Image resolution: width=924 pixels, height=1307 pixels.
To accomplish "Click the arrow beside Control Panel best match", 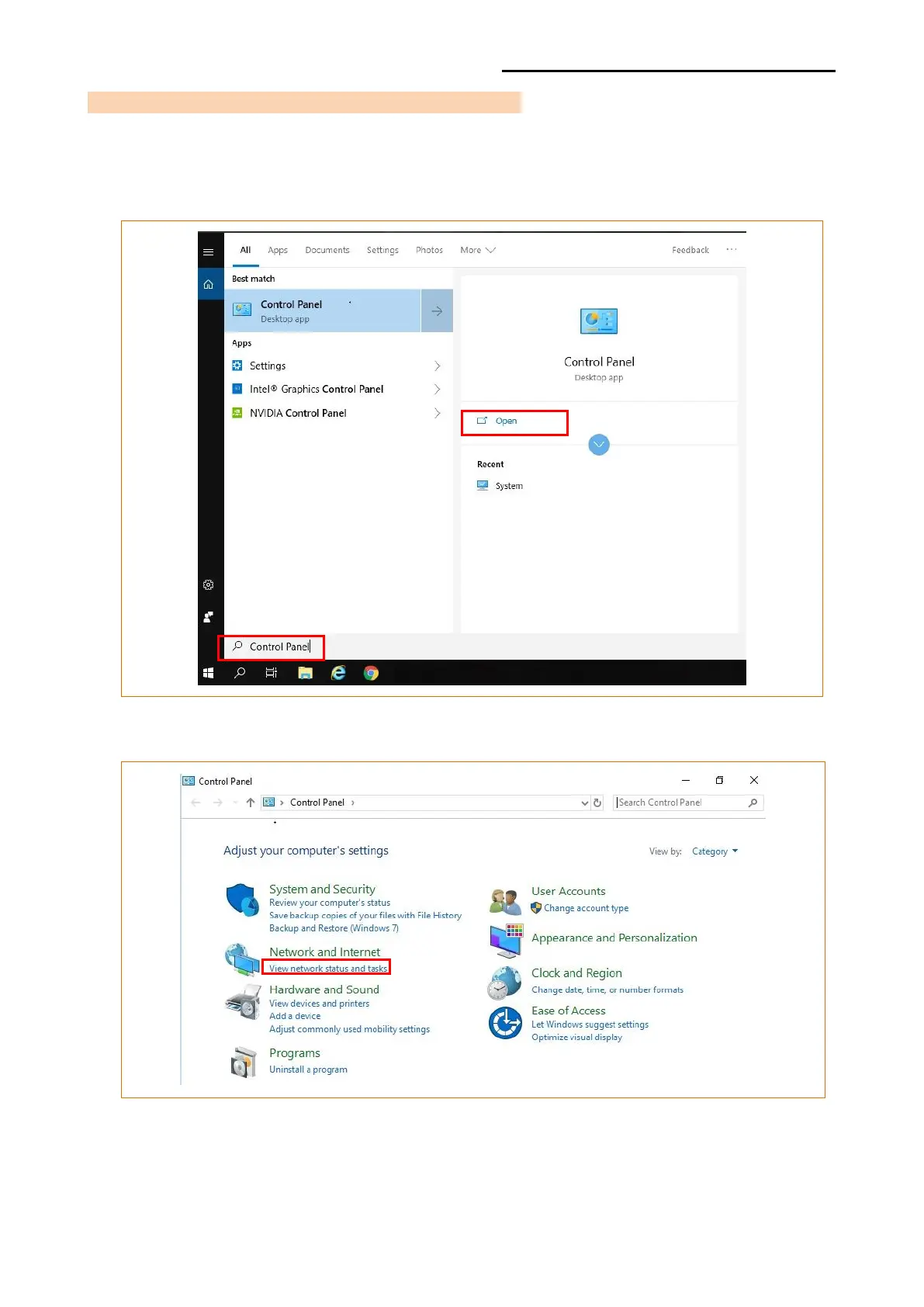I will tap(437, 311).
